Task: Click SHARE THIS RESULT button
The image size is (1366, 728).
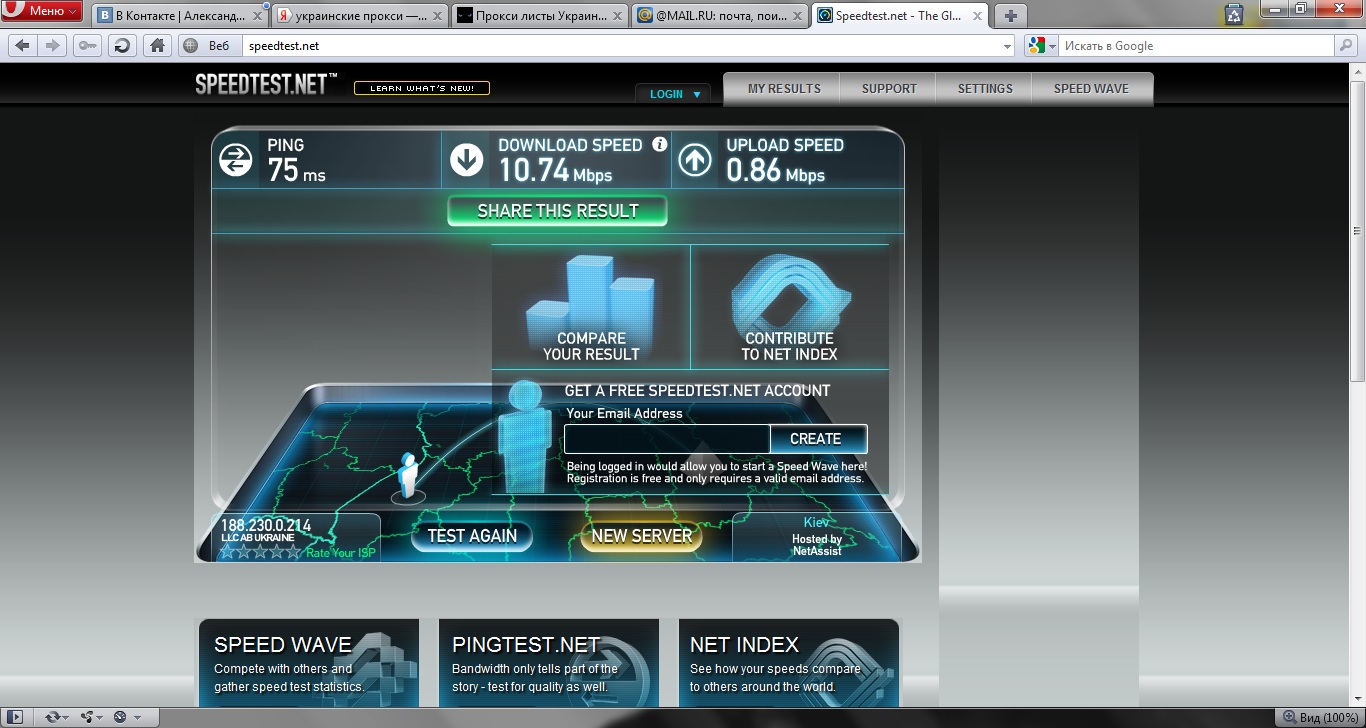Action: [x=558, y=211]
